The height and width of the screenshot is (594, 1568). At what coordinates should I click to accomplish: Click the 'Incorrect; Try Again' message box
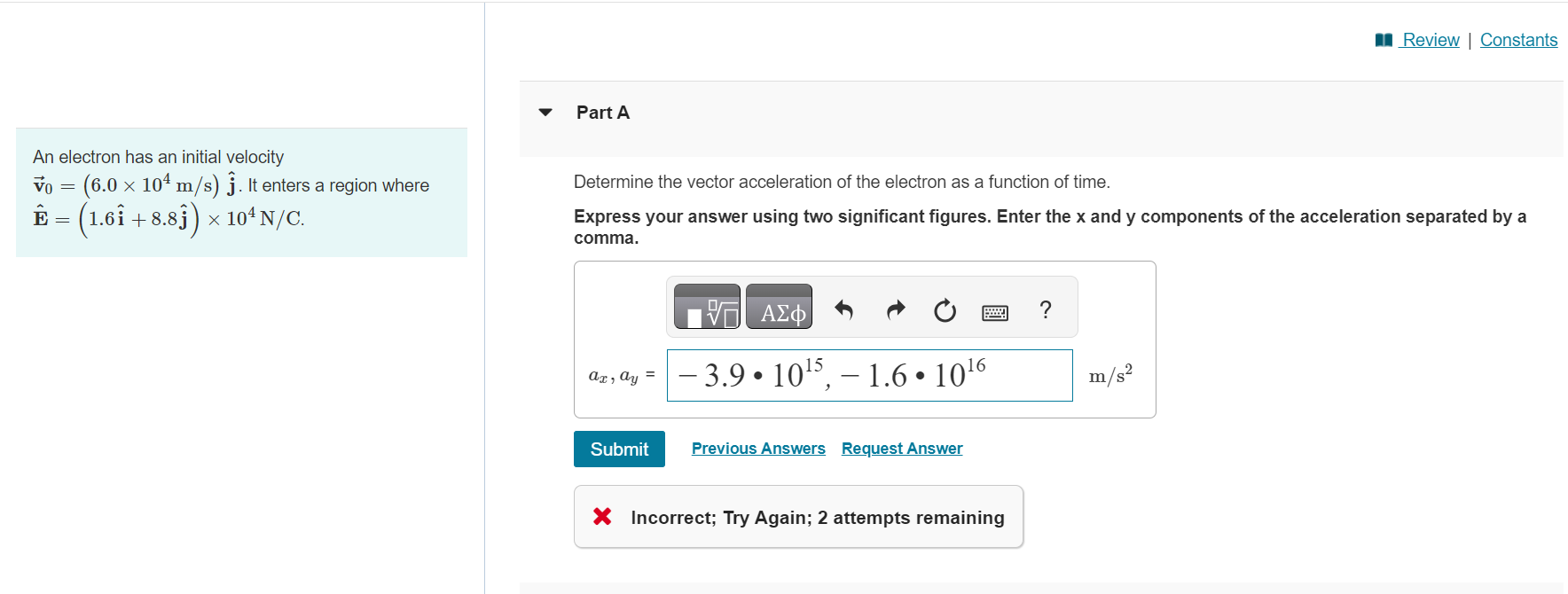coord(797,517)
